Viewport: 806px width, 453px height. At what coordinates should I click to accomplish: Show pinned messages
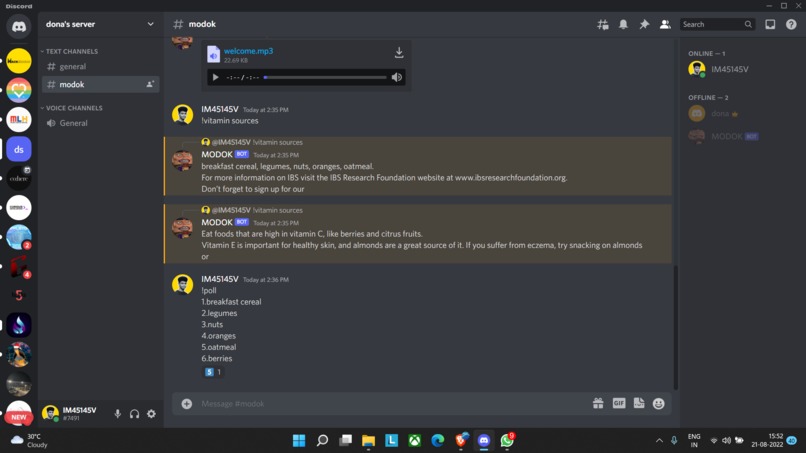click(644, 24)
